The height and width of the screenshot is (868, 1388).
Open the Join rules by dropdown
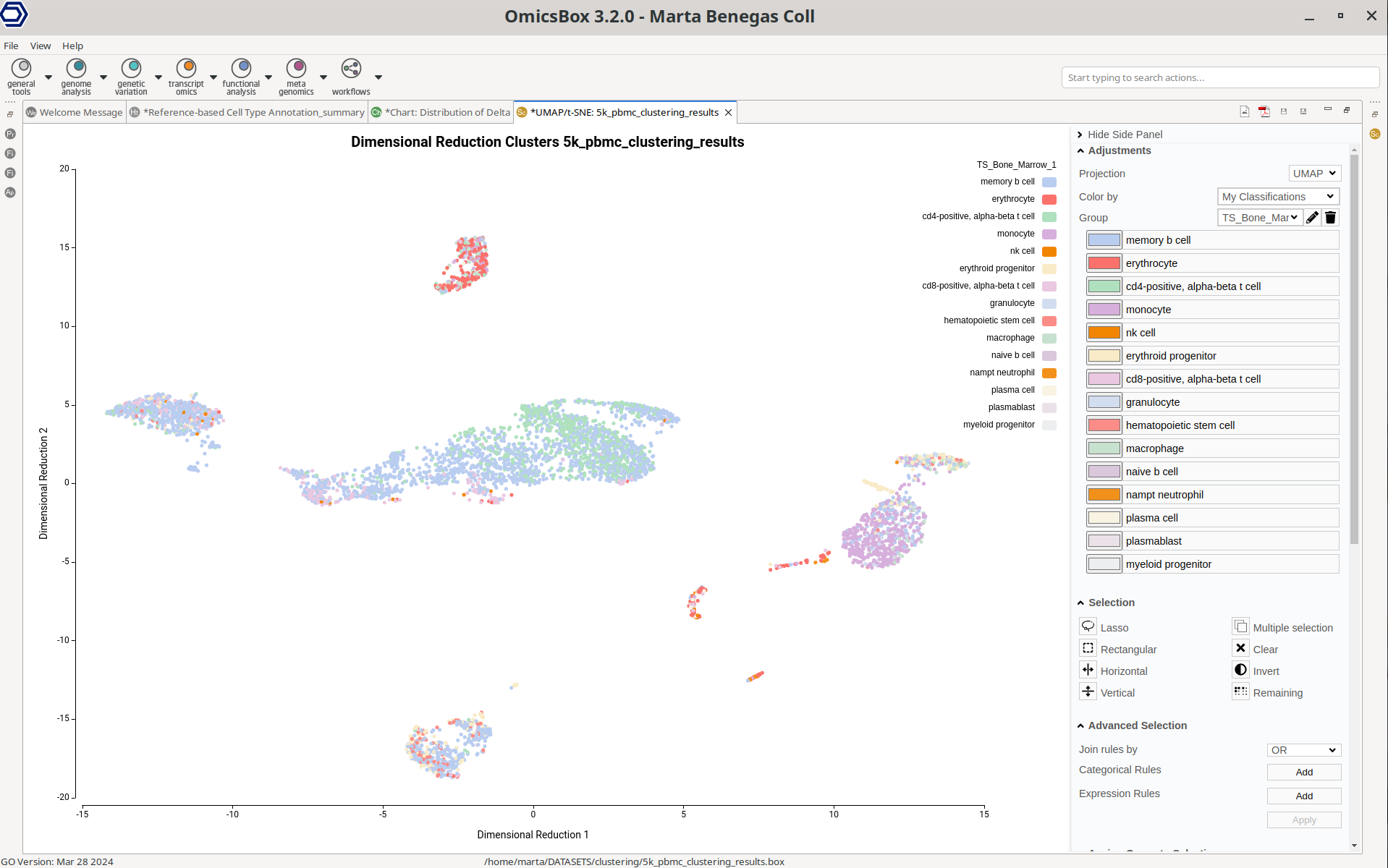click(1303, 750)
